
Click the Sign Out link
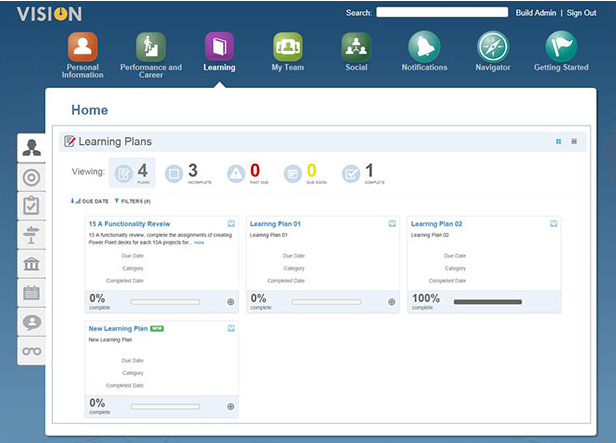tap(581, 13)
